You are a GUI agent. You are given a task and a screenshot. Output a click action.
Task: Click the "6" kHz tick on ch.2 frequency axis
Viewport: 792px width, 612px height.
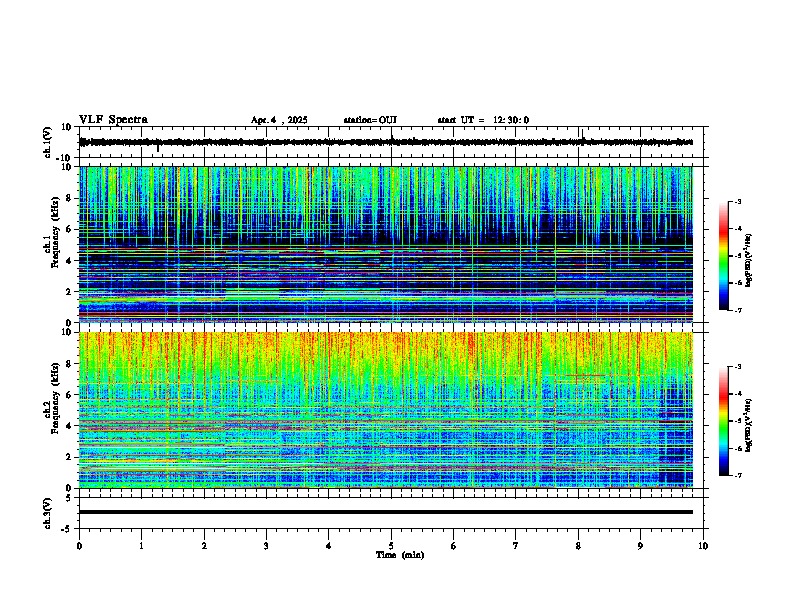pos(70,395)
